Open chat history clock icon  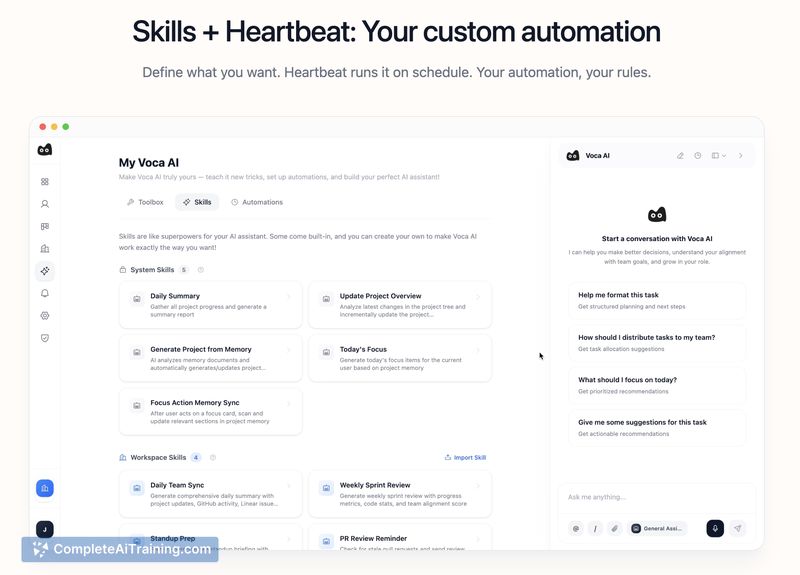pyautogui.click(x=697, y=156)
